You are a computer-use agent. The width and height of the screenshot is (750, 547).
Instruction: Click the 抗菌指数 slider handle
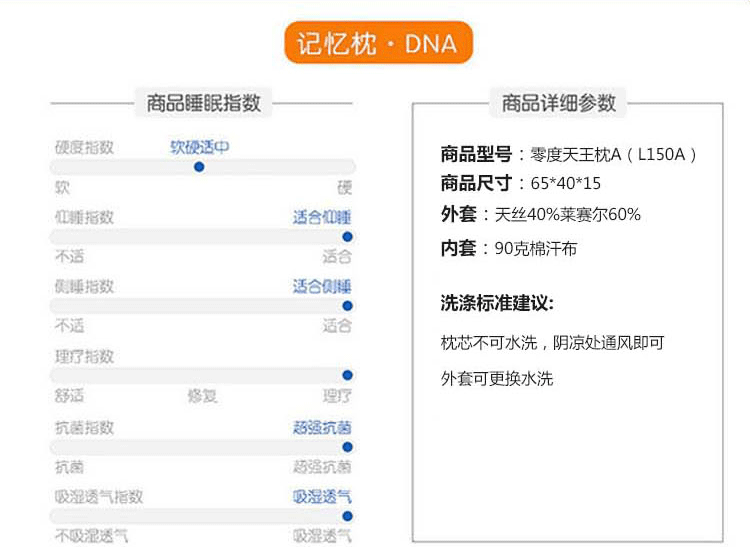[347, 447]
